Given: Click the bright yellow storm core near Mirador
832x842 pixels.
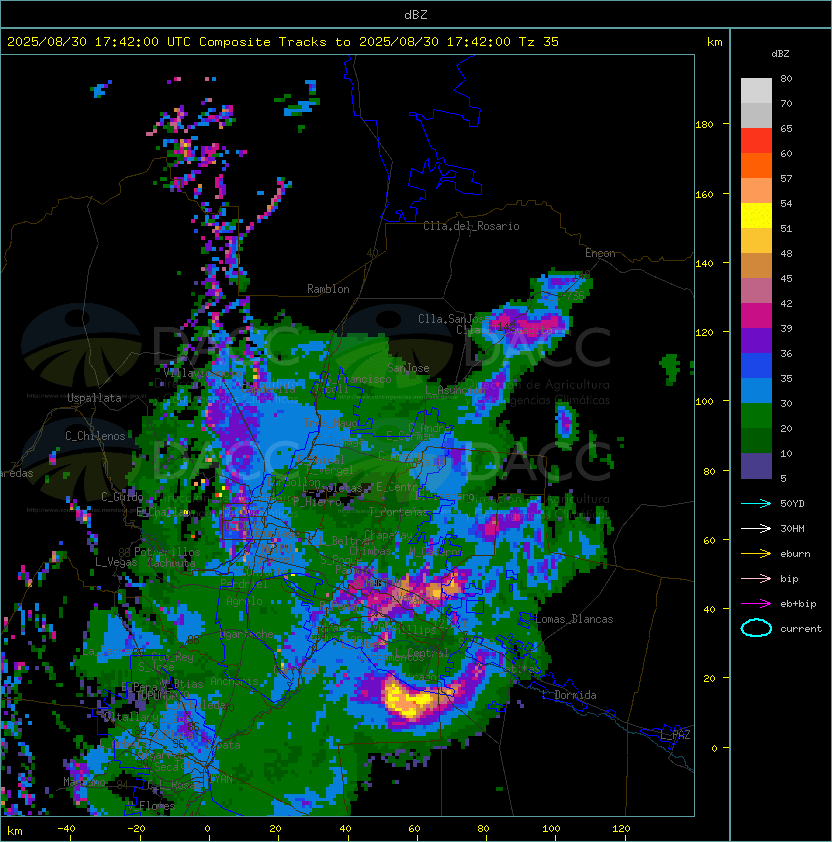Looking at the screenshot, I should 408,700.
